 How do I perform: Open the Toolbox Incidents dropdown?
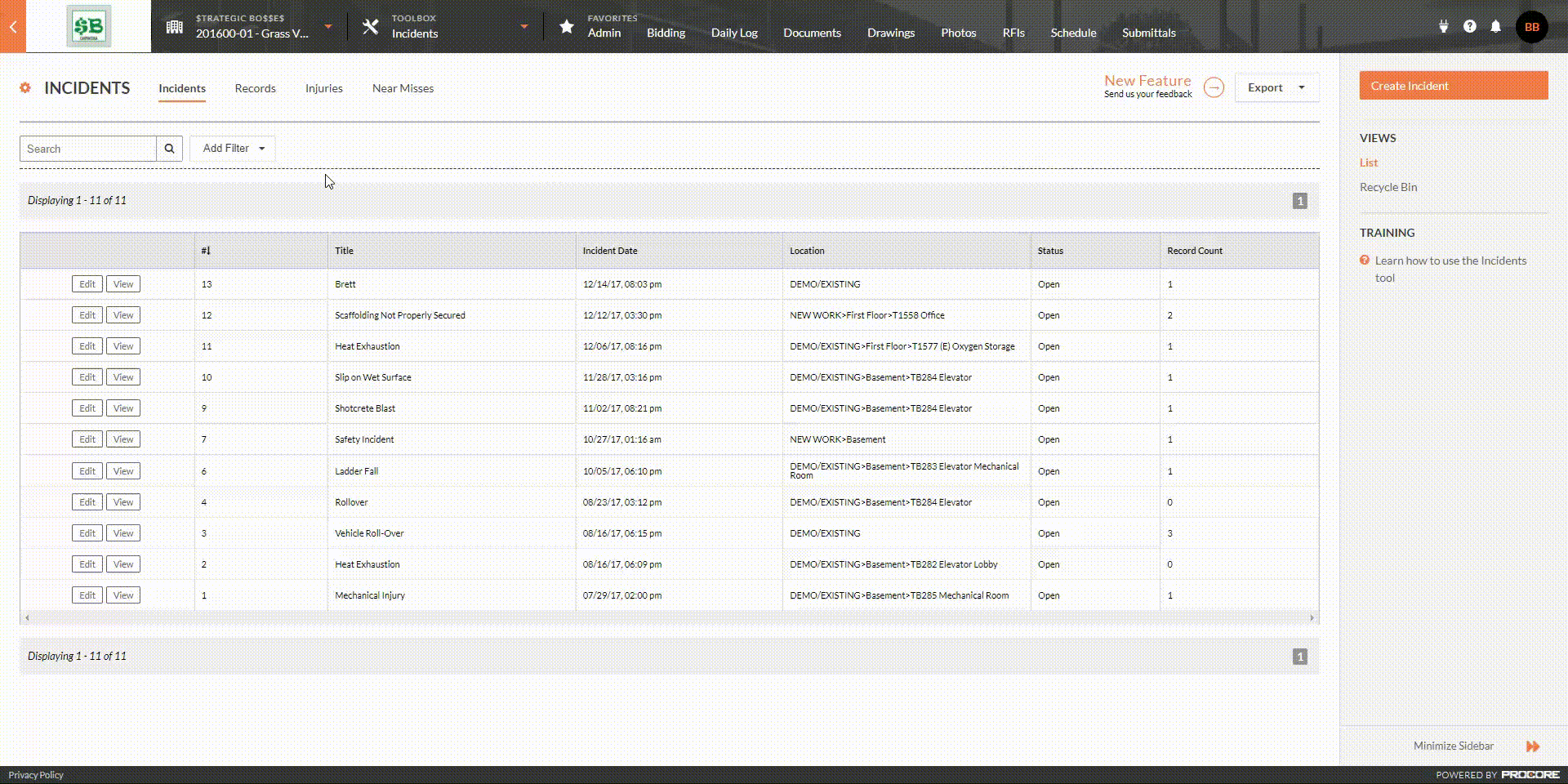coord(524,27)
